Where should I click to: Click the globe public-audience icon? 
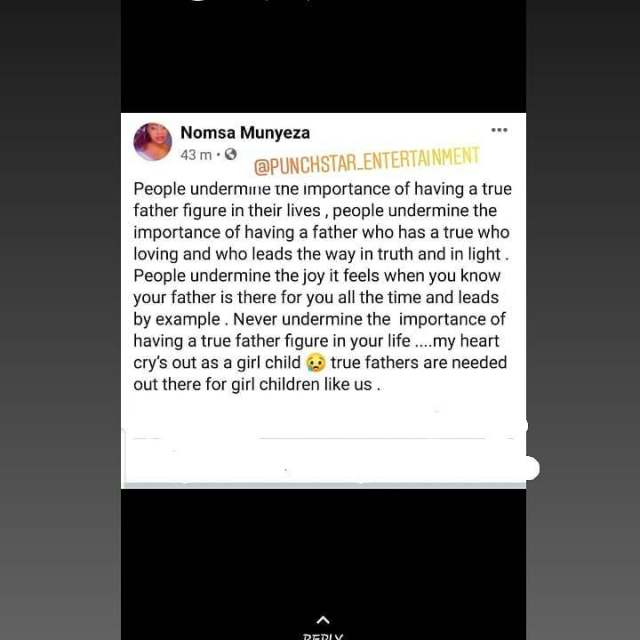[x=231, y=154]
